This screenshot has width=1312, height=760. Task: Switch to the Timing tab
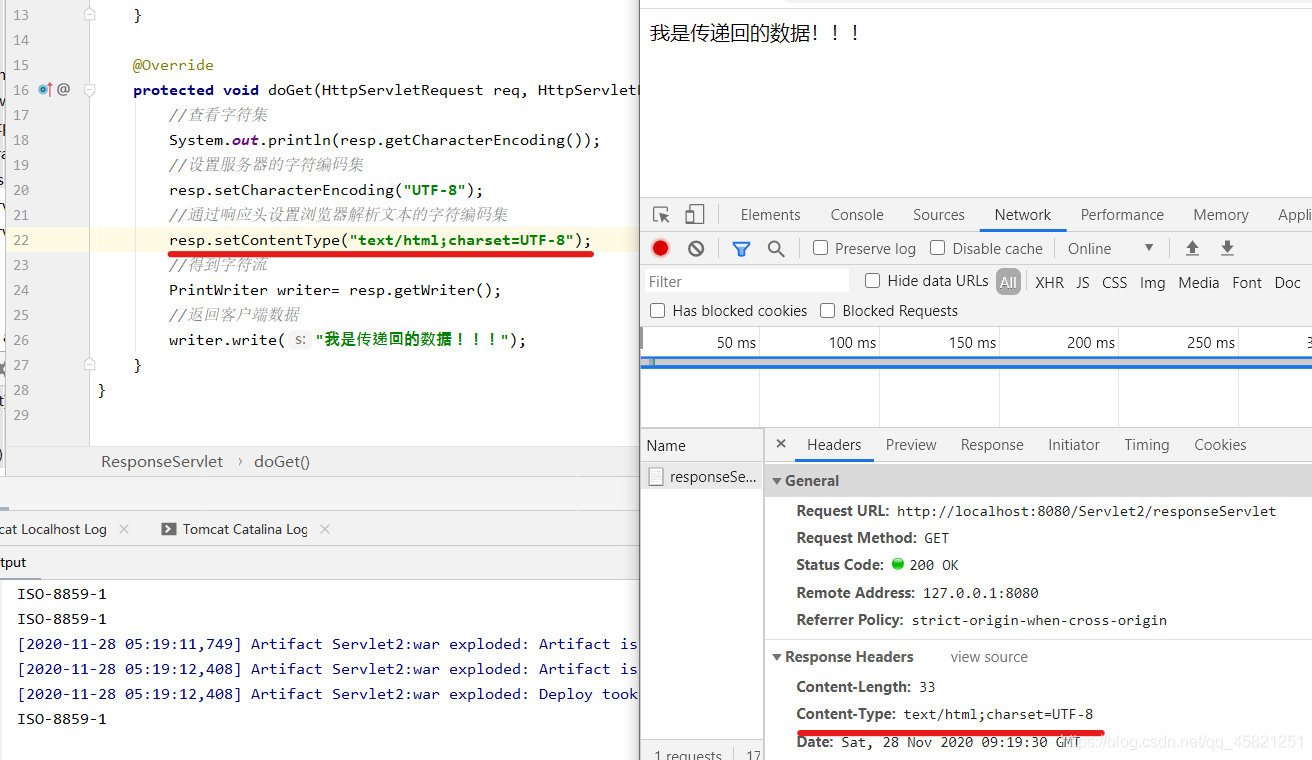(x=1146, y=445)
